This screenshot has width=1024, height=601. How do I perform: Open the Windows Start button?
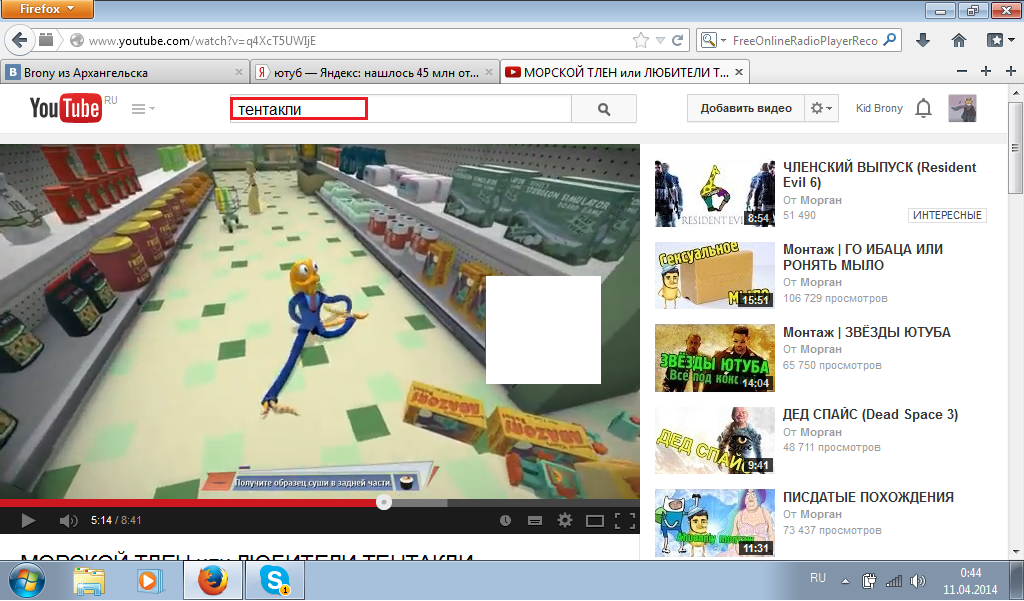tap(26, 581)
